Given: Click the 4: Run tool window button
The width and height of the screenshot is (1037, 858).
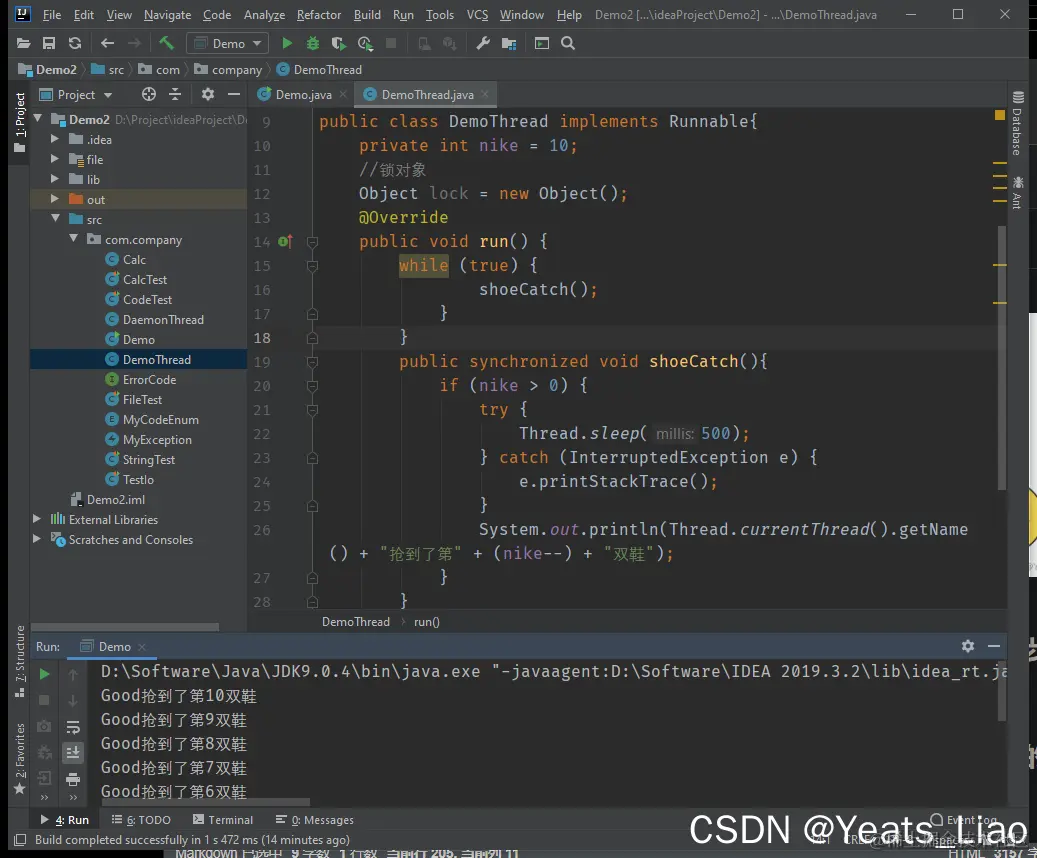Looking at the screenshot, I should tap(65, 820).
